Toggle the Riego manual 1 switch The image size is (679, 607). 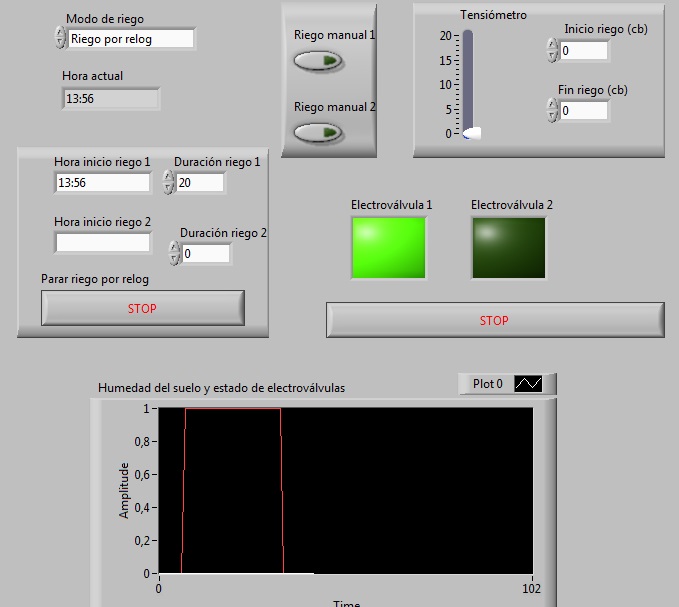coord(318,61)
